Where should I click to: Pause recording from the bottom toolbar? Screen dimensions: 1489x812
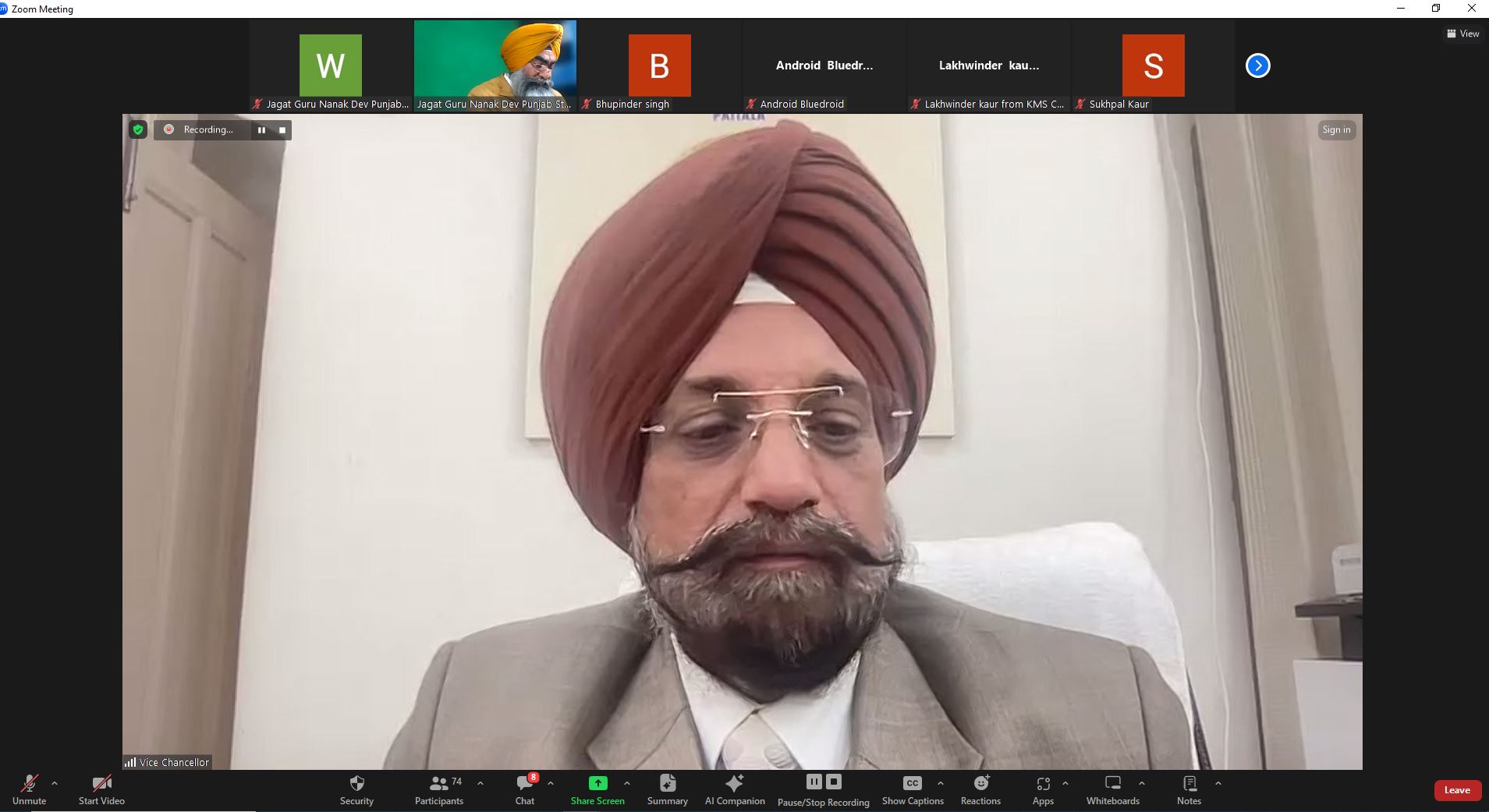click(x=814, y=782)
